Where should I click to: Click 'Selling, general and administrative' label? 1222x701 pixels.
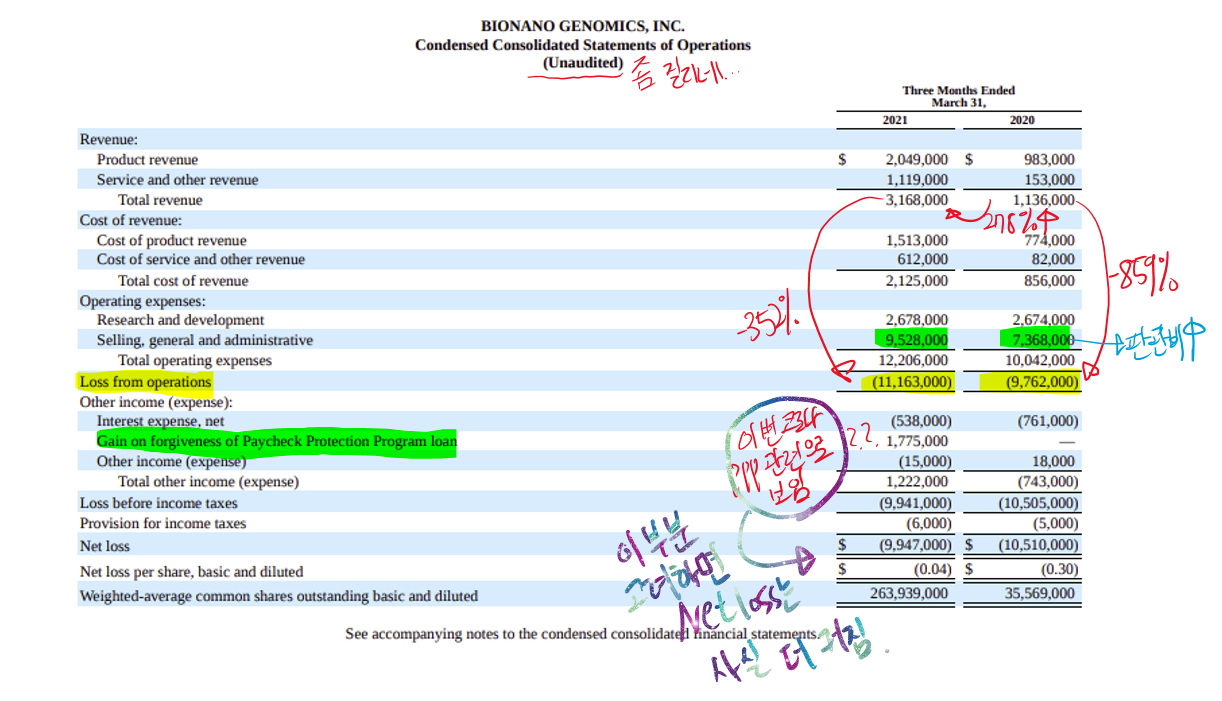click(x=204, y=340)
